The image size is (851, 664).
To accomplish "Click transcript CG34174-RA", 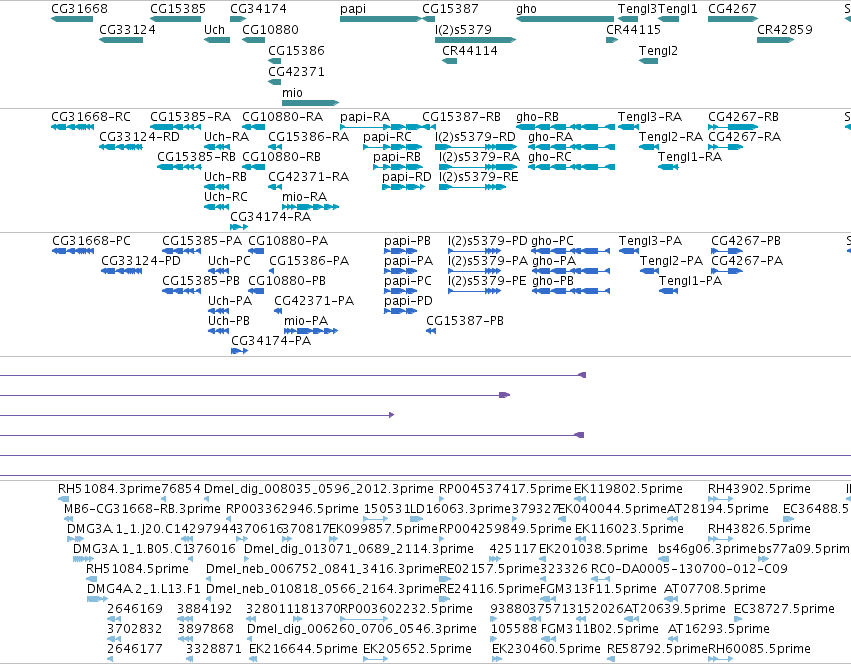I will pos(239,227).
